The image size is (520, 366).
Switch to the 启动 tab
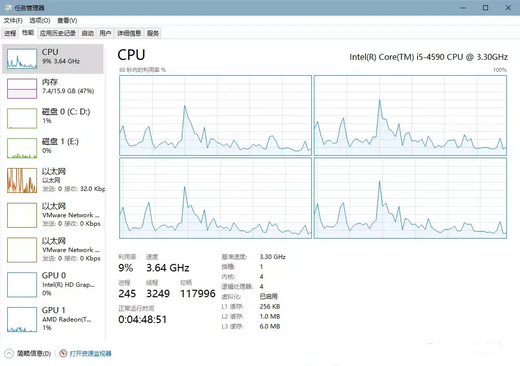[x=87, y=33]
